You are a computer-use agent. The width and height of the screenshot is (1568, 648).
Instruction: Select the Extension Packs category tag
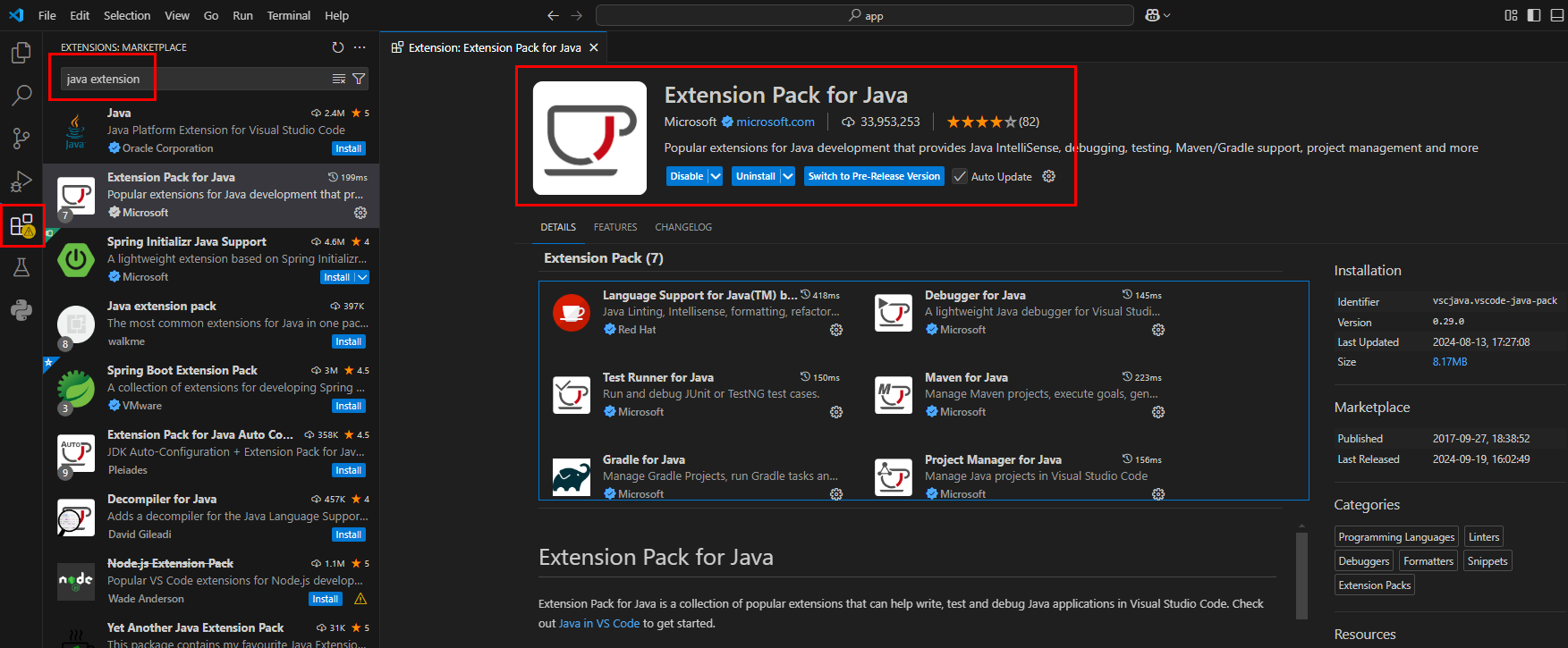click(x=1375, y=585)
